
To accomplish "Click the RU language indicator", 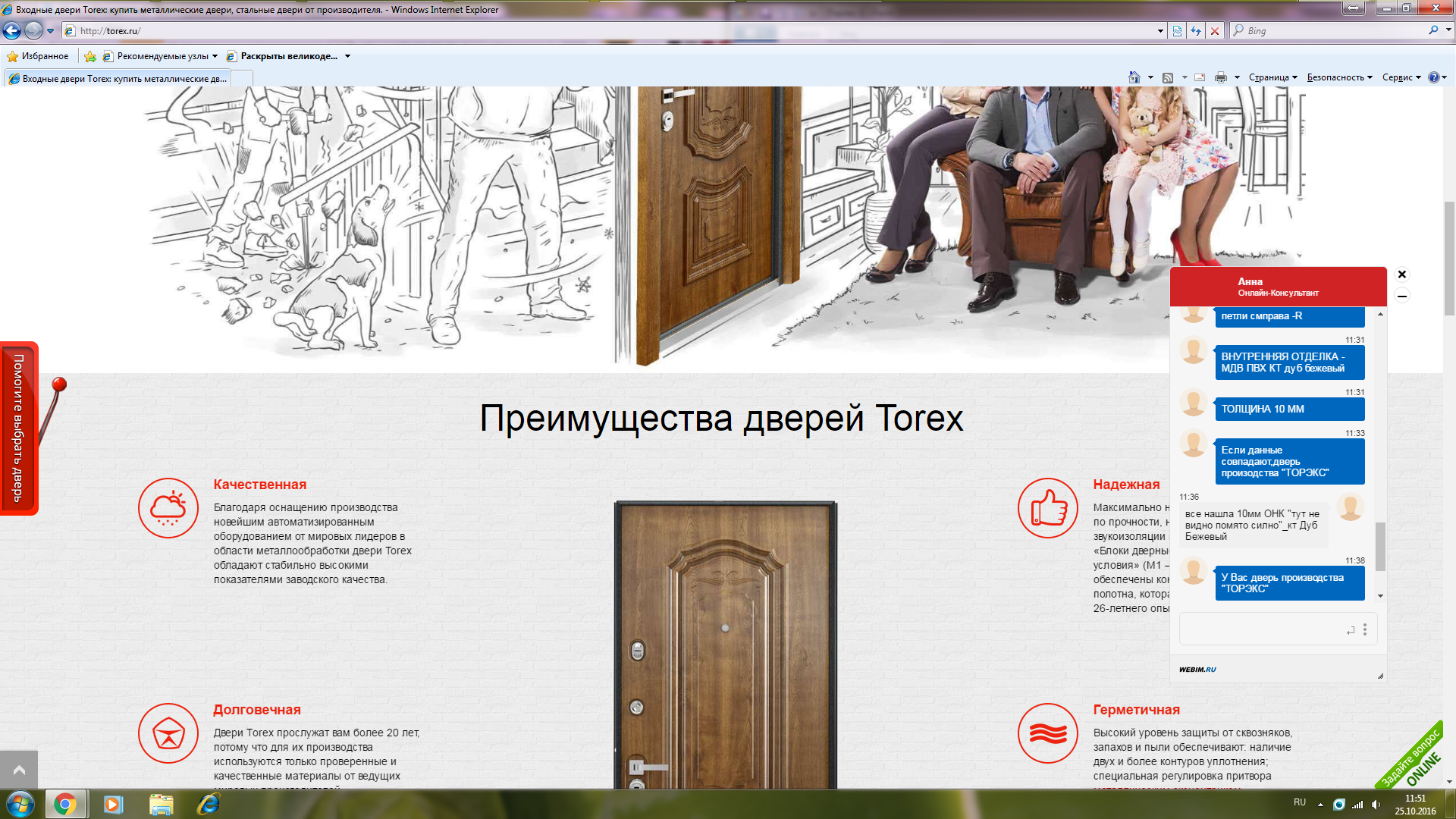I will pyautogui.click(x=1300, y=802).
